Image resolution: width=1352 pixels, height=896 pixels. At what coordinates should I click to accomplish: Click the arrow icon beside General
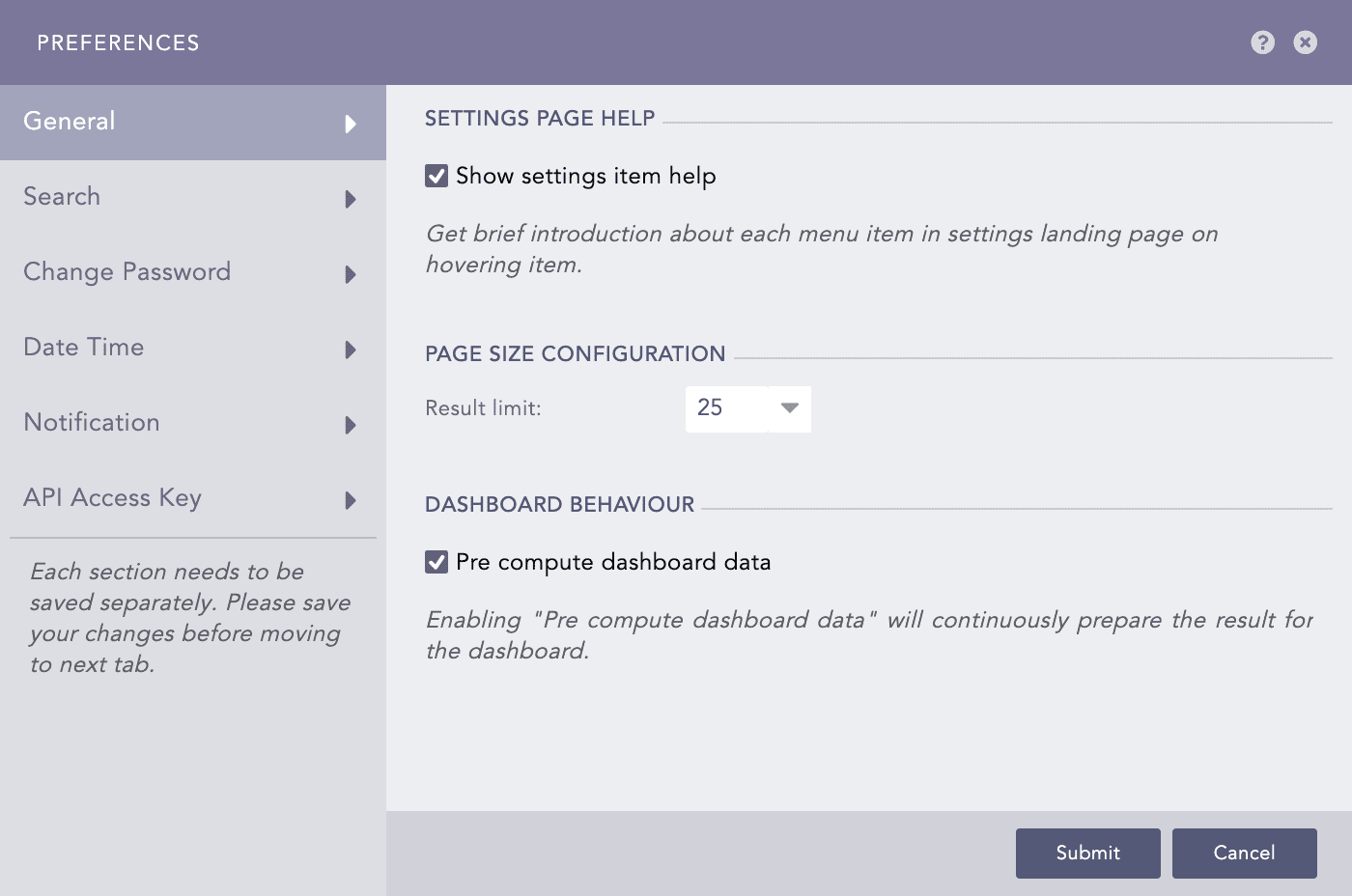(351, 124)
